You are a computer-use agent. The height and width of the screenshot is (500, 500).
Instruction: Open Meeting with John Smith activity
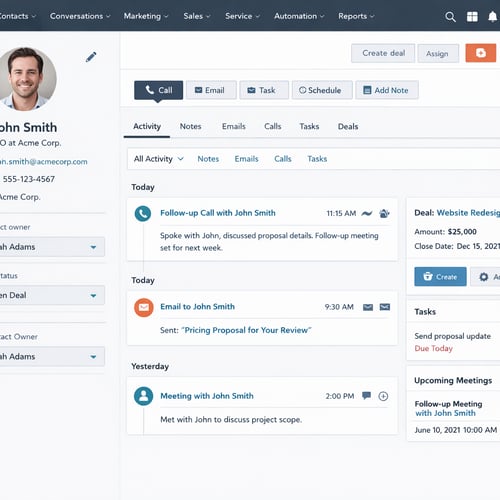point(207,396)
